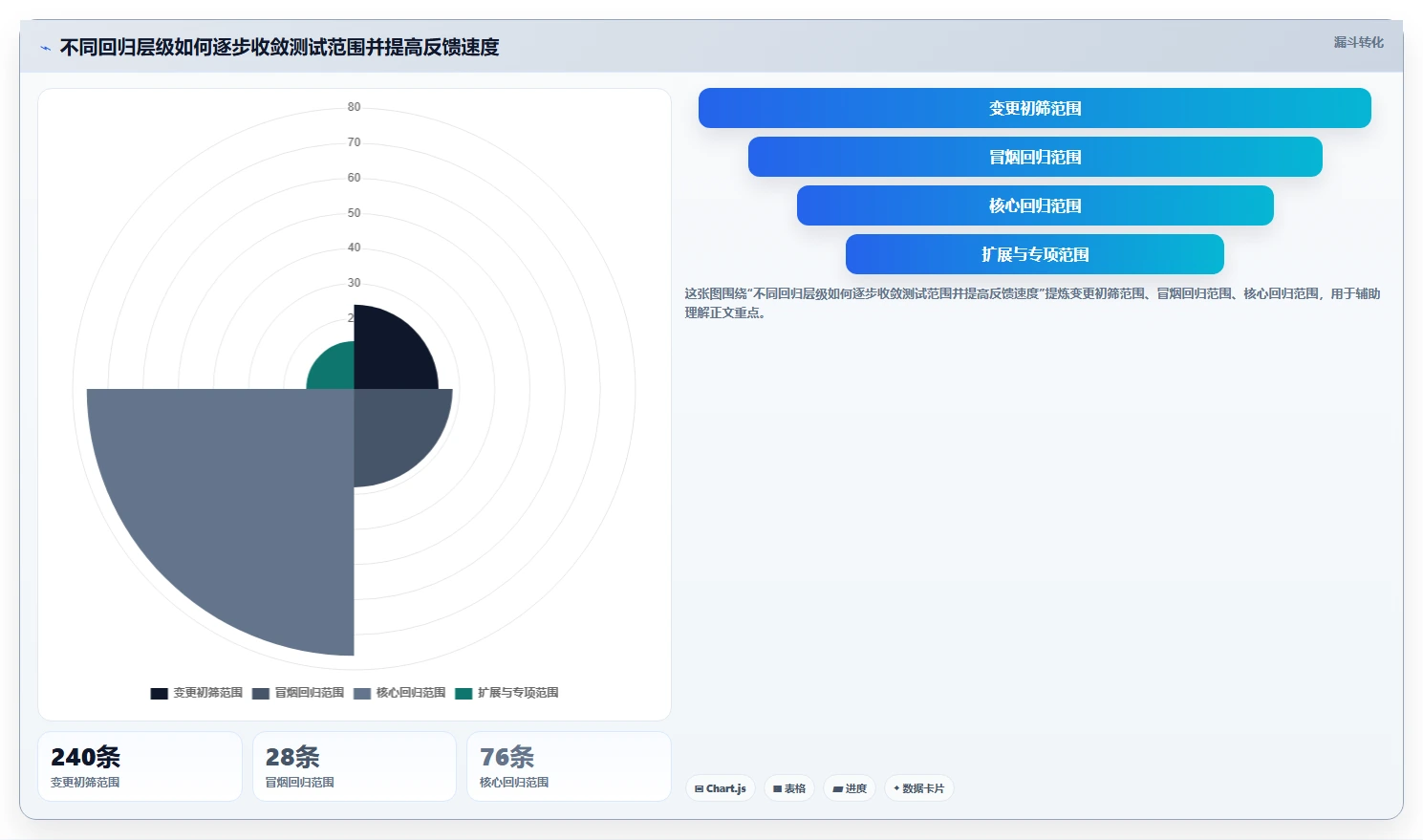Select the 冒烟回归范围 funnel bar
The image size is (1423, 840).
tap(1035, 157)
